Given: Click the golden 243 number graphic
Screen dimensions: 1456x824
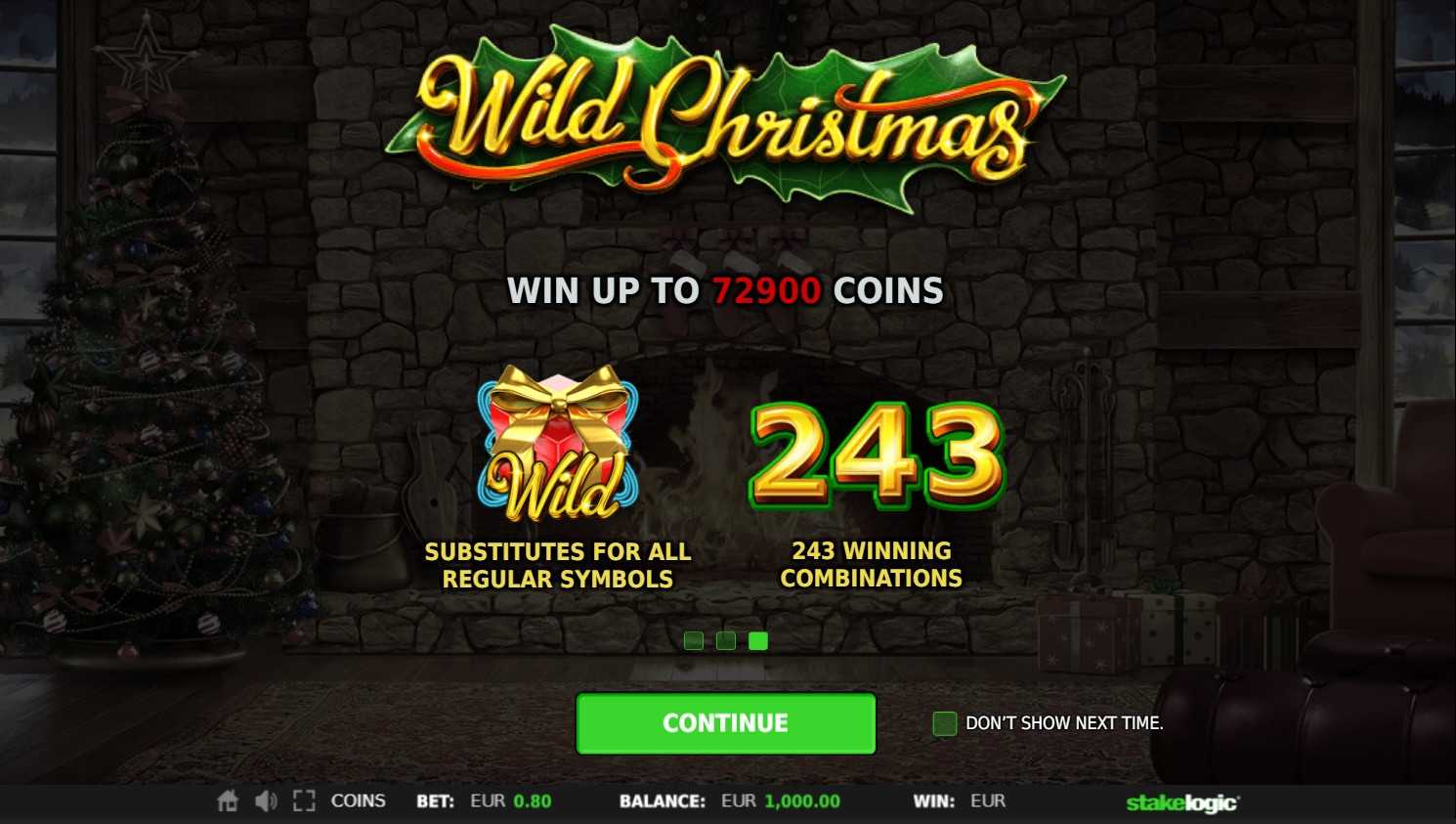Looking at the screenshot, I should (878, 455).
